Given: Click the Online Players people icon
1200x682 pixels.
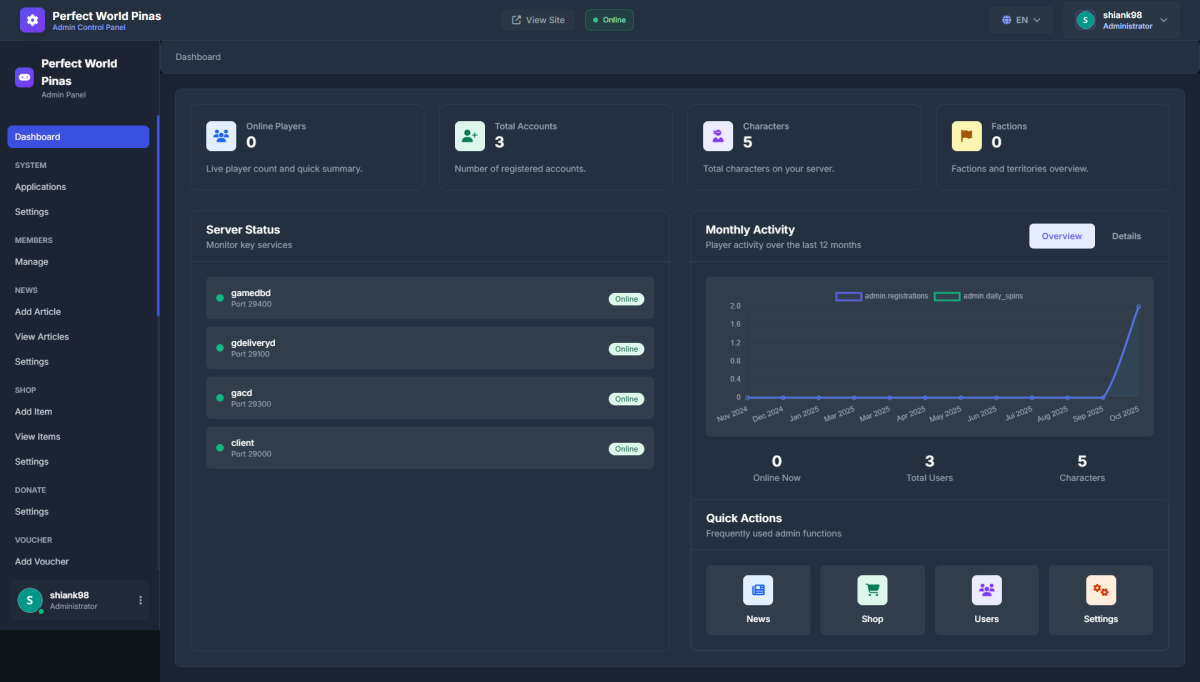Looking at the screenshot, I should coord(221,136).
